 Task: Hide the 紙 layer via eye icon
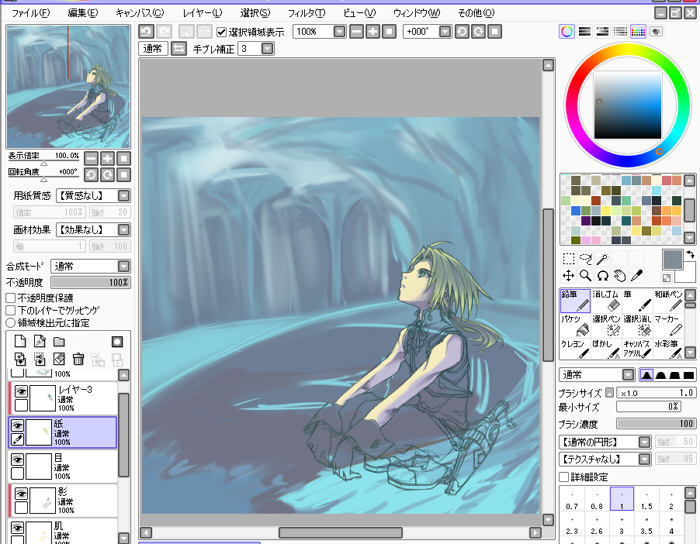click(17, 425)
